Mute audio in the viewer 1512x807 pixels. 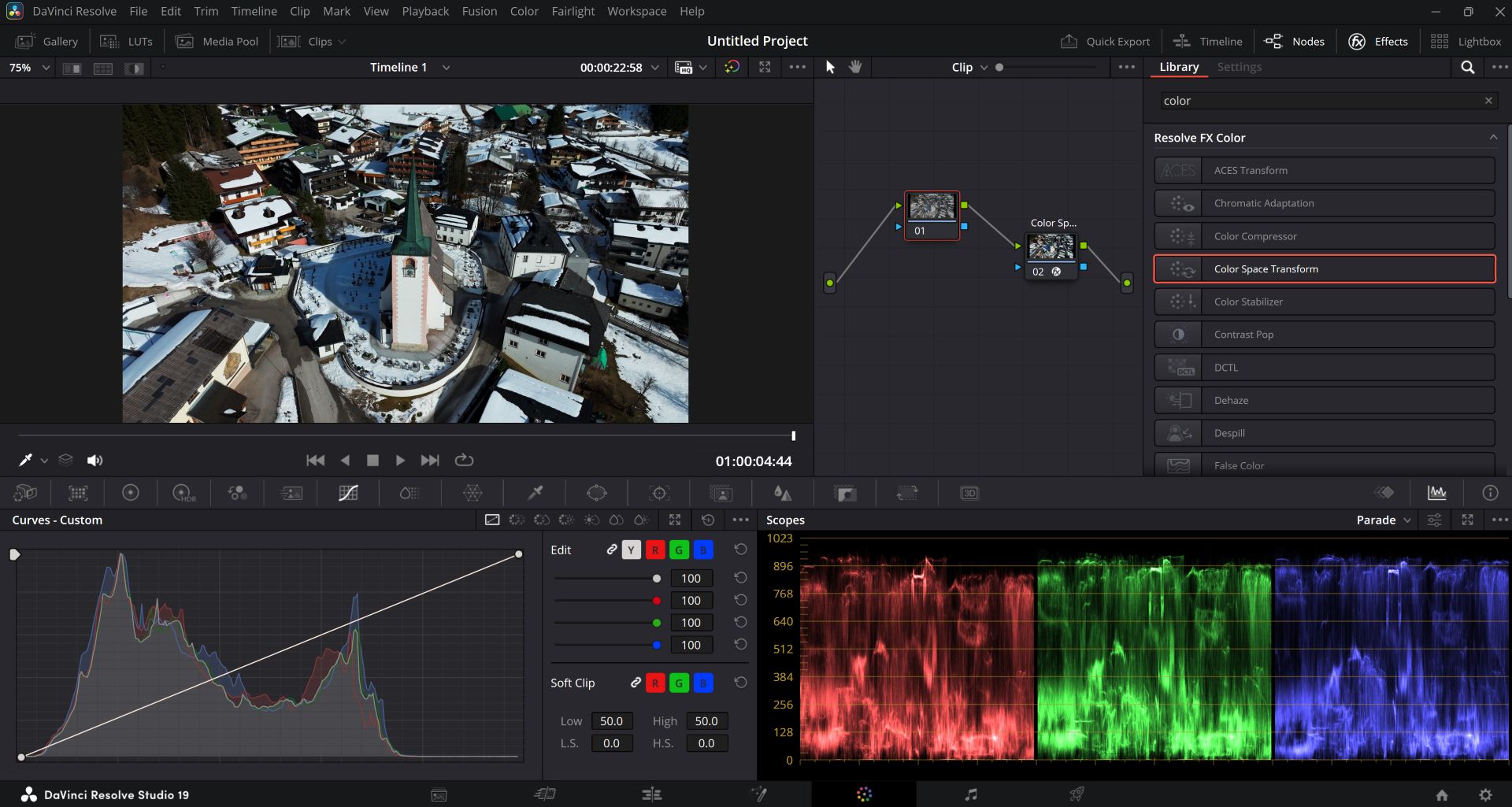coord(94,460)
